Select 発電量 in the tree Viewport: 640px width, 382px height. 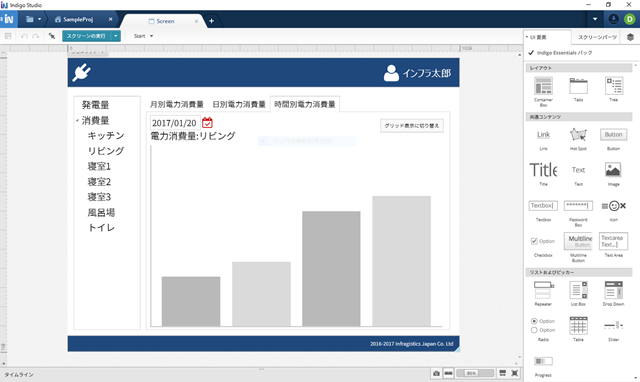[x=96, y=105]
